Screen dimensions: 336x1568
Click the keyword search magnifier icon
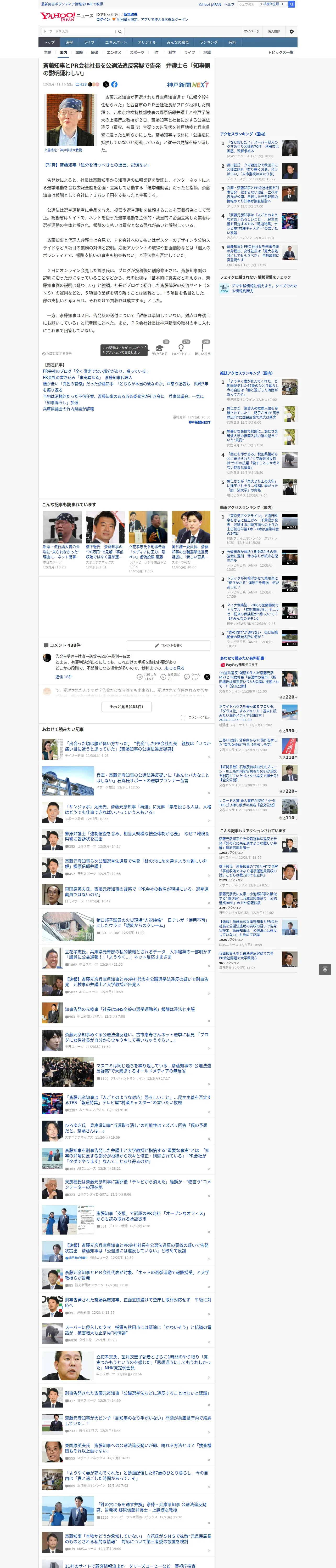(x=120, y=31)
